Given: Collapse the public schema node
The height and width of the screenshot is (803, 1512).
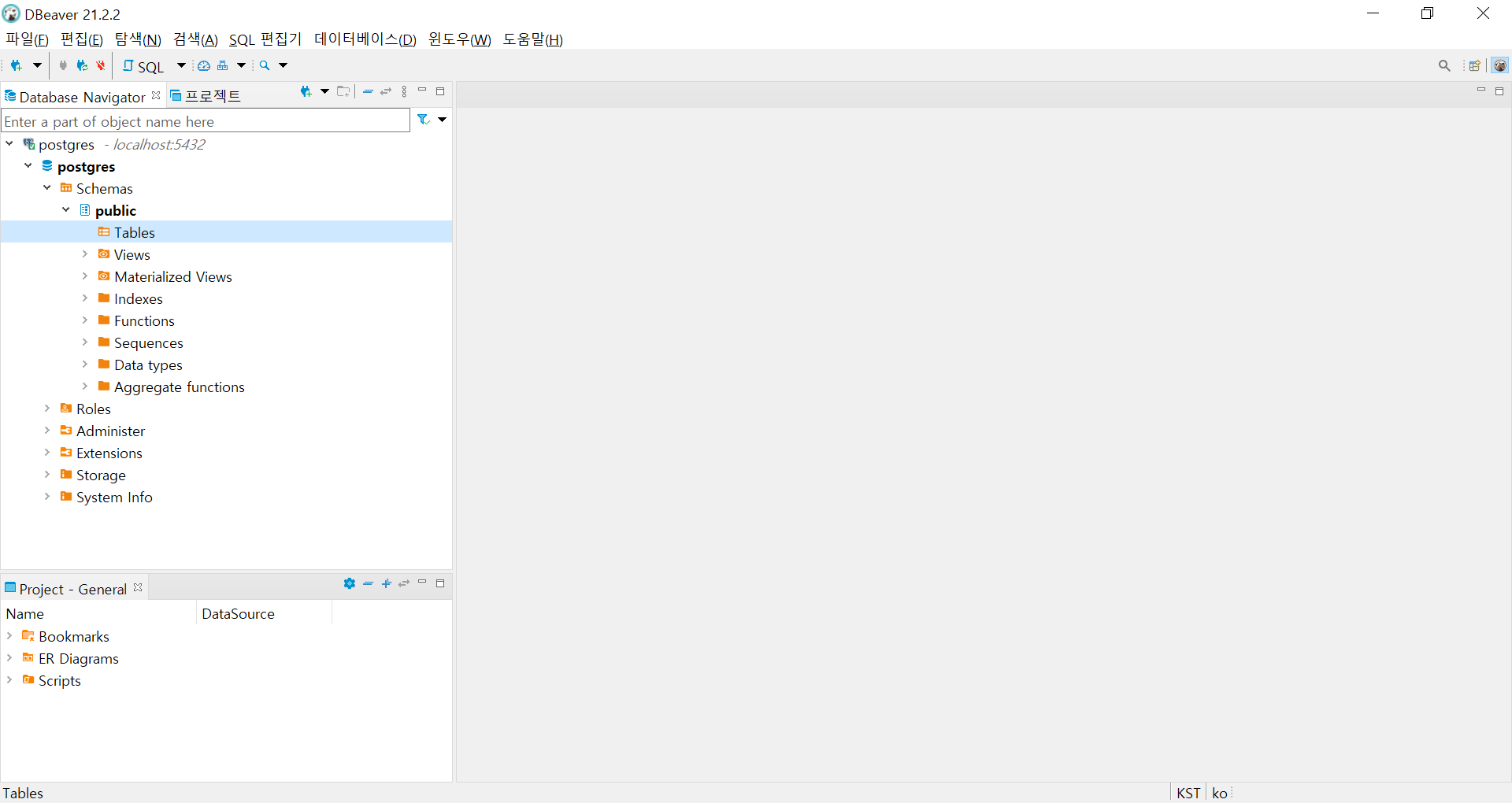Looking at the screenshot, I should pyautogui.click(x=66, y=210).
